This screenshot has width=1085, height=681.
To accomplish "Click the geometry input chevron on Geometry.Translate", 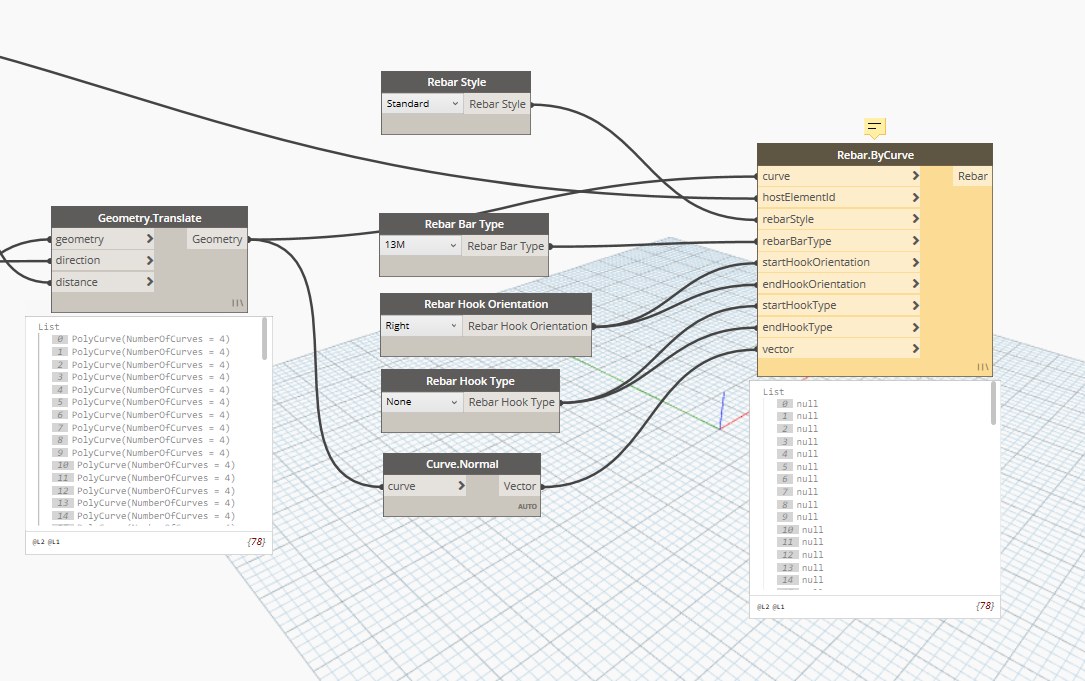I will (149, 239).
